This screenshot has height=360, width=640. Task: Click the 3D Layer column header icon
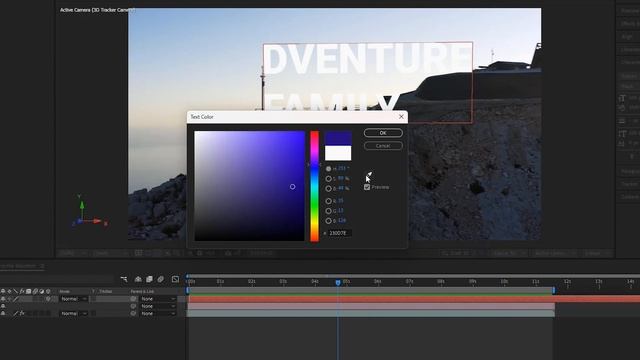(48, 291)
